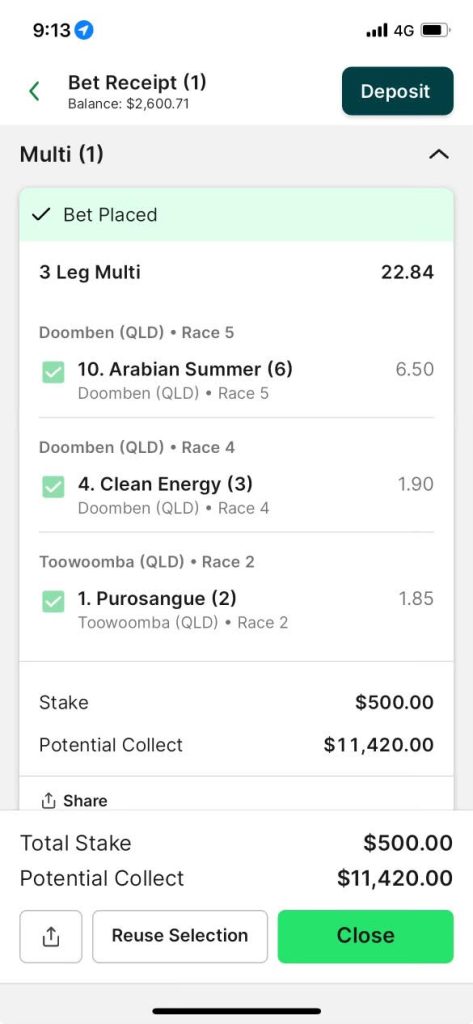473x1024 pixels.
Task: Toggle the Clean Energy leg checkbox
Action: 53,487
